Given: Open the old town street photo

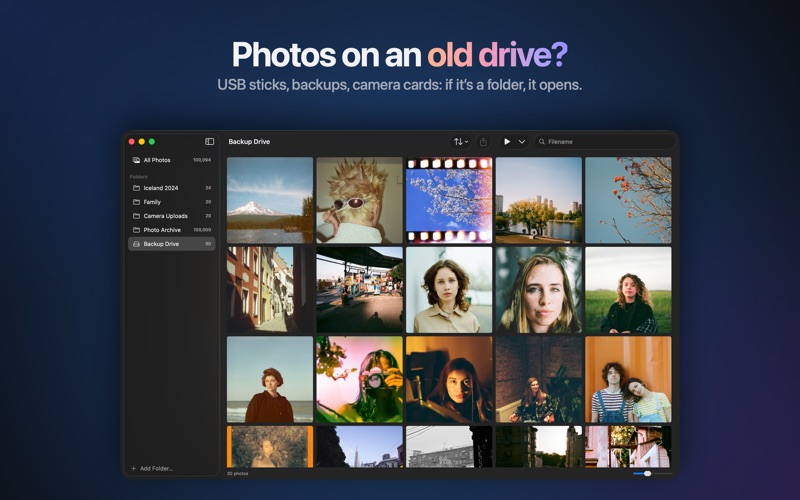Looking at the screenshot, I should (x=270, y=290).
